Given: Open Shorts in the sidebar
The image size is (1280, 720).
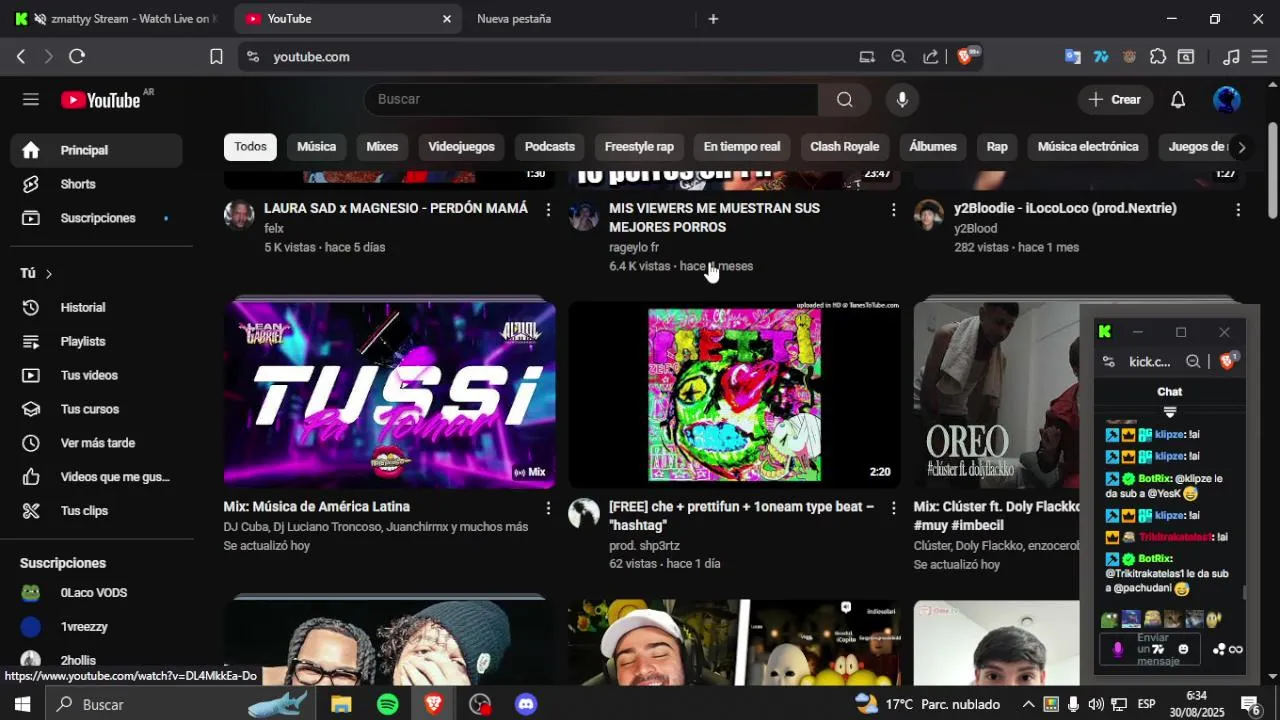Looking at the screenshot, I should [97, 184].
